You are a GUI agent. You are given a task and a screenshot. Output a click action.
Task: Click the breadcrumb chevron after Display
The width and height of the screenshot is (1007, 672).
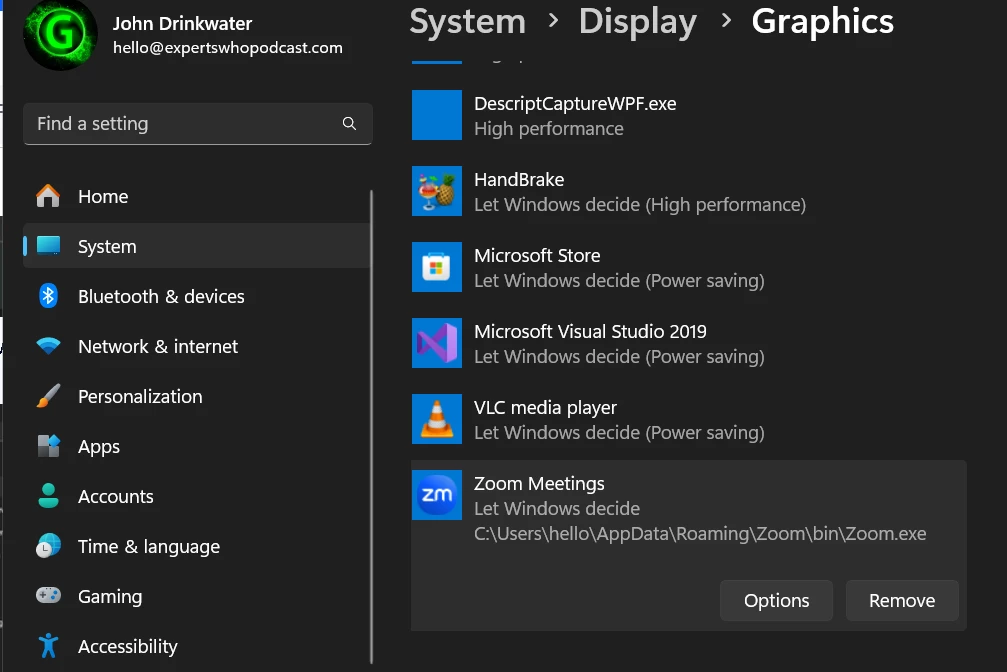(726, 21)
